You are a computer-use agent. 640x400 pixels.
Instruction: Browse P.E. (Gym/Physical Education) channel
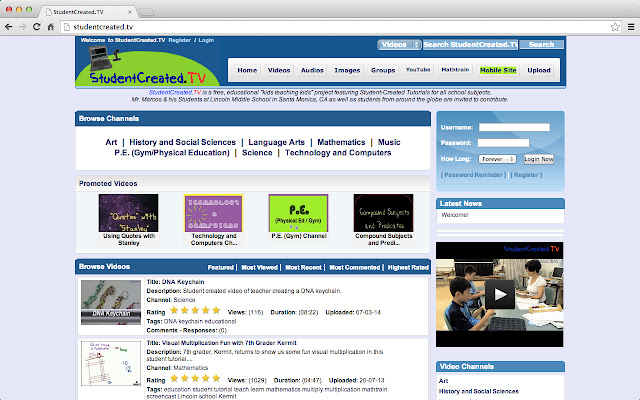point(172,153)
